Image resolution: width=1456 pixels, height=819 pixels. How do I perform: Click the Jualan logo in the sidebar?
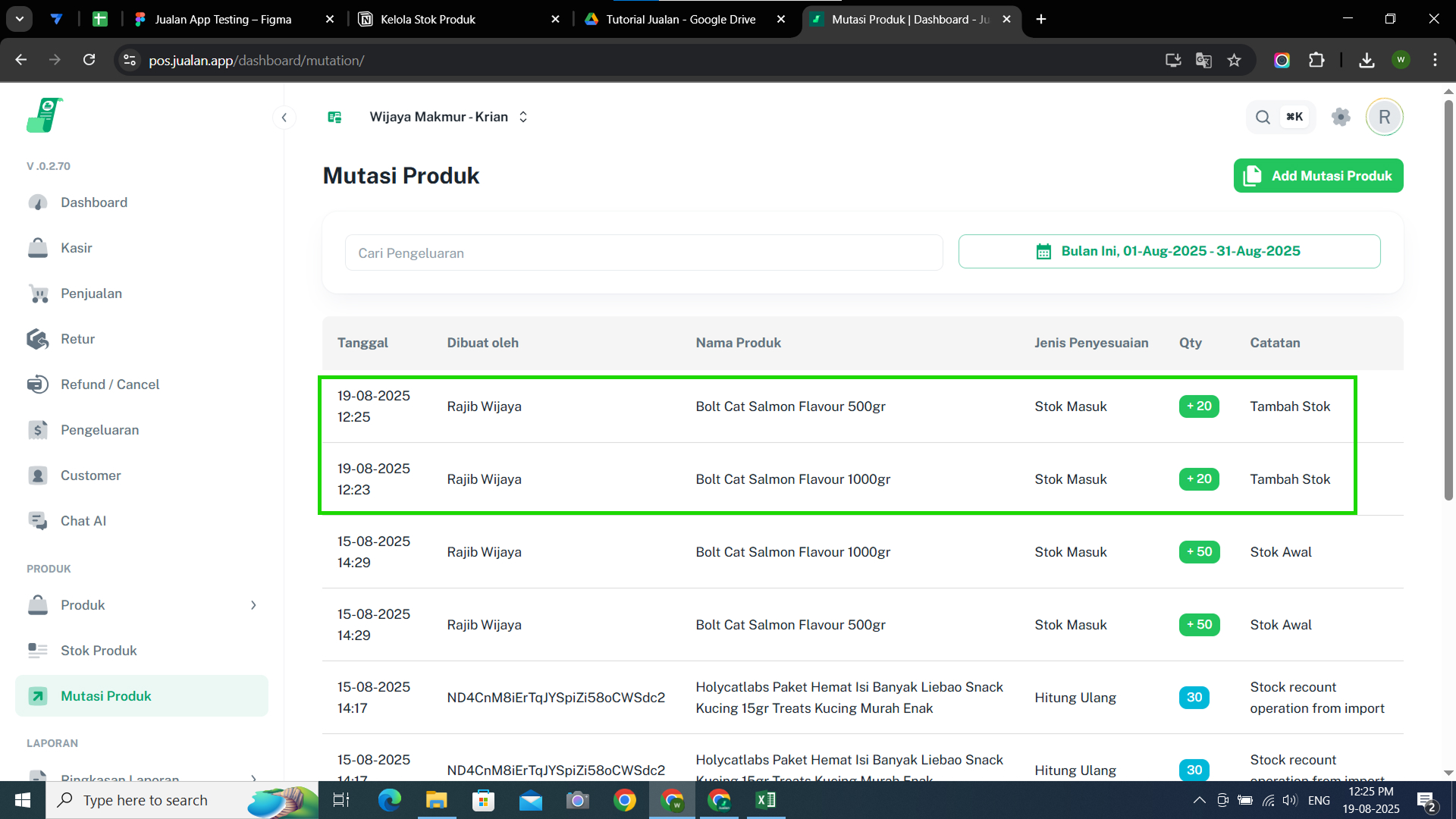pyautogui.click(x=44, y=116)
